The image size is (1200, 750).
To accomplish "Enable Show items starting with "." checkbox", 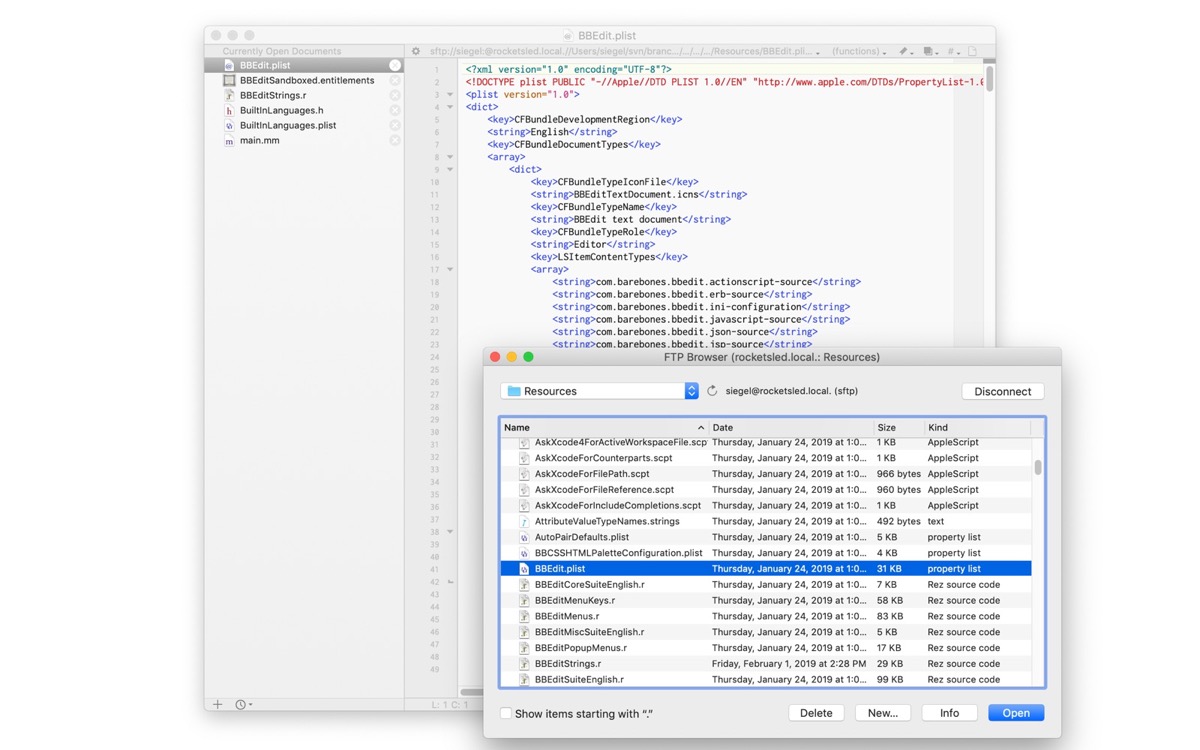I will (506, 713).
